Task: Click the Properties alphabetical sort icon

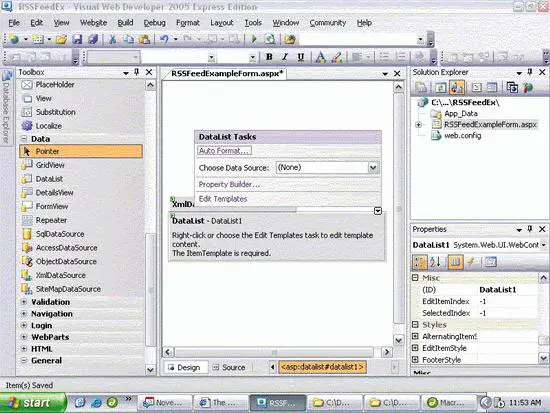Action: (435, 262)
